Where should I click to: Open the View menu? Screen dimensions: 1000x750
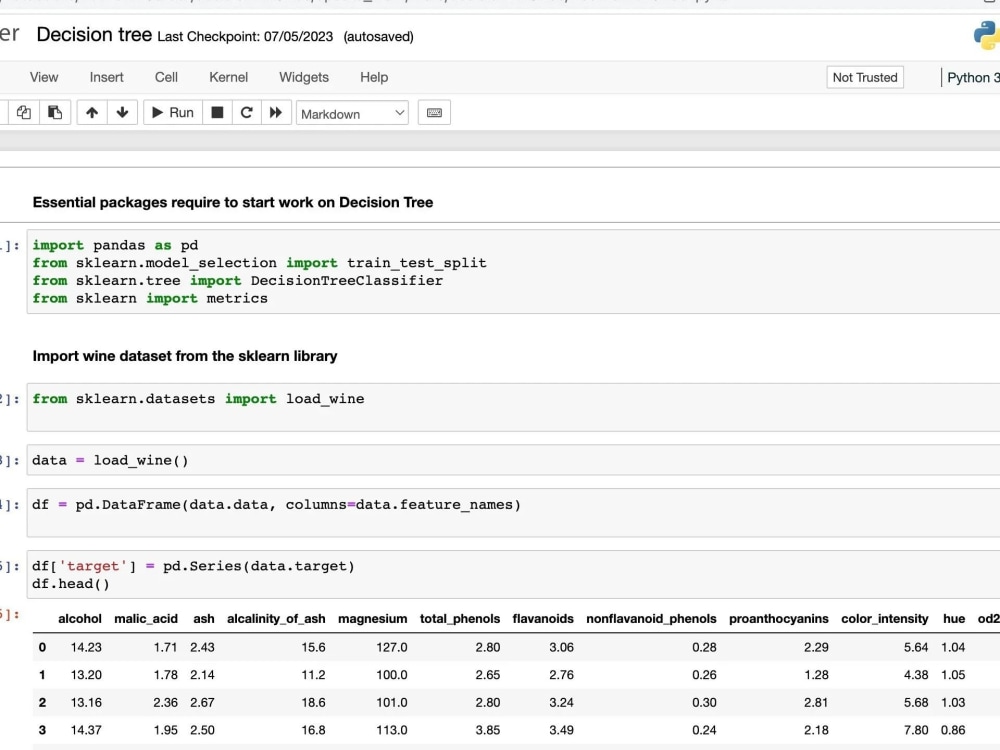(44, 77)
